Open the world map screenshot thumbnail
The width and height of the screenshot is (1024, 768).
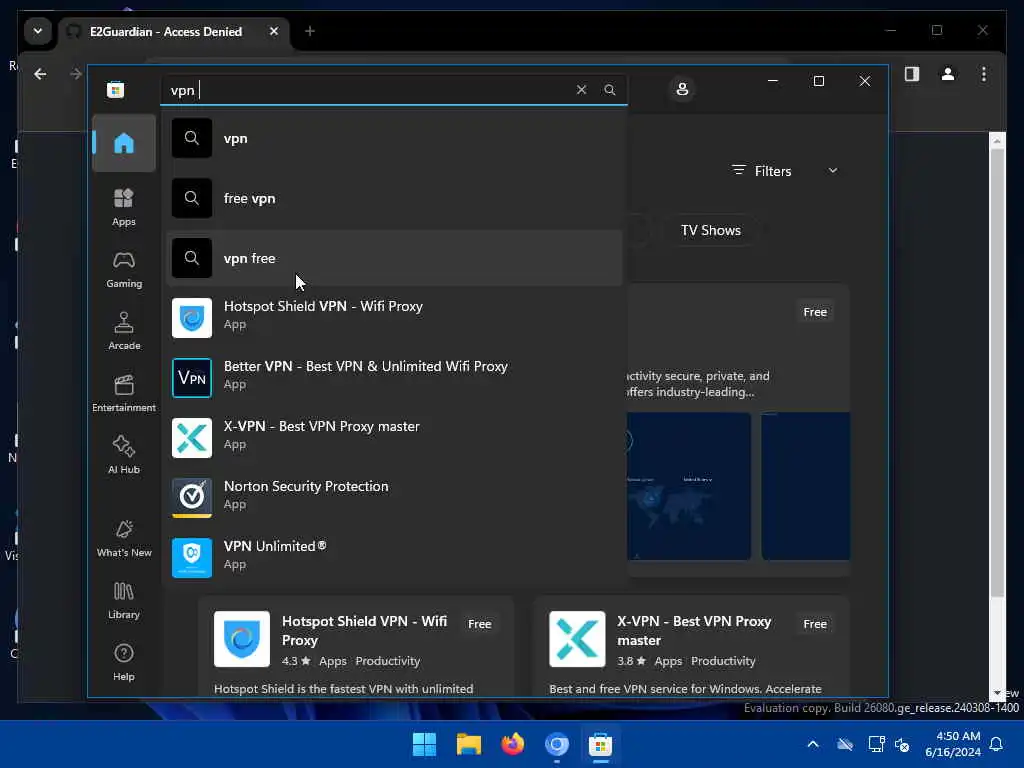tap(689, 486)
